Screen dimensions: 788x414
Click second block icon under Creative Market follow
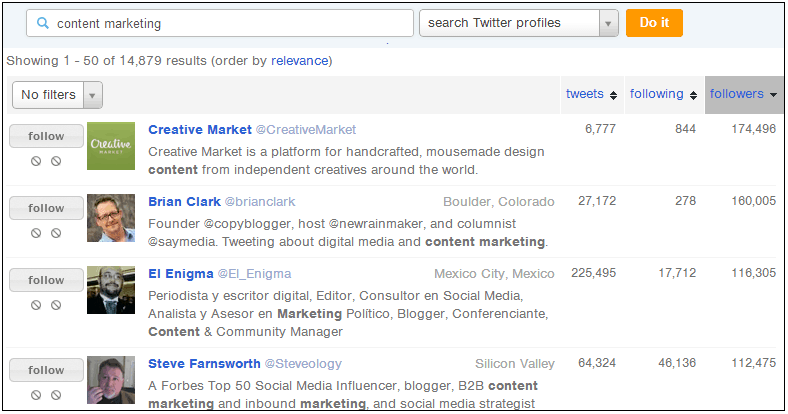(56, 161)
